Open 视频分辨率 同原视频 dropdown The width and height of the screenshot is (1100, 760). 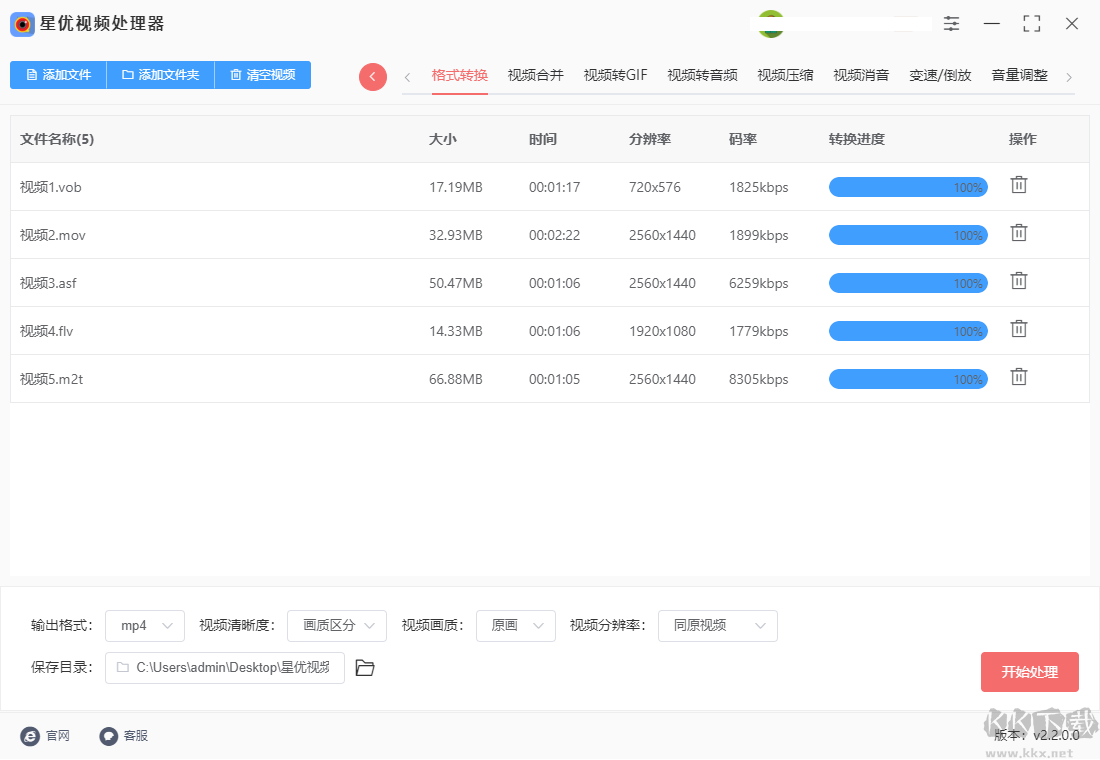coord(718,626)
